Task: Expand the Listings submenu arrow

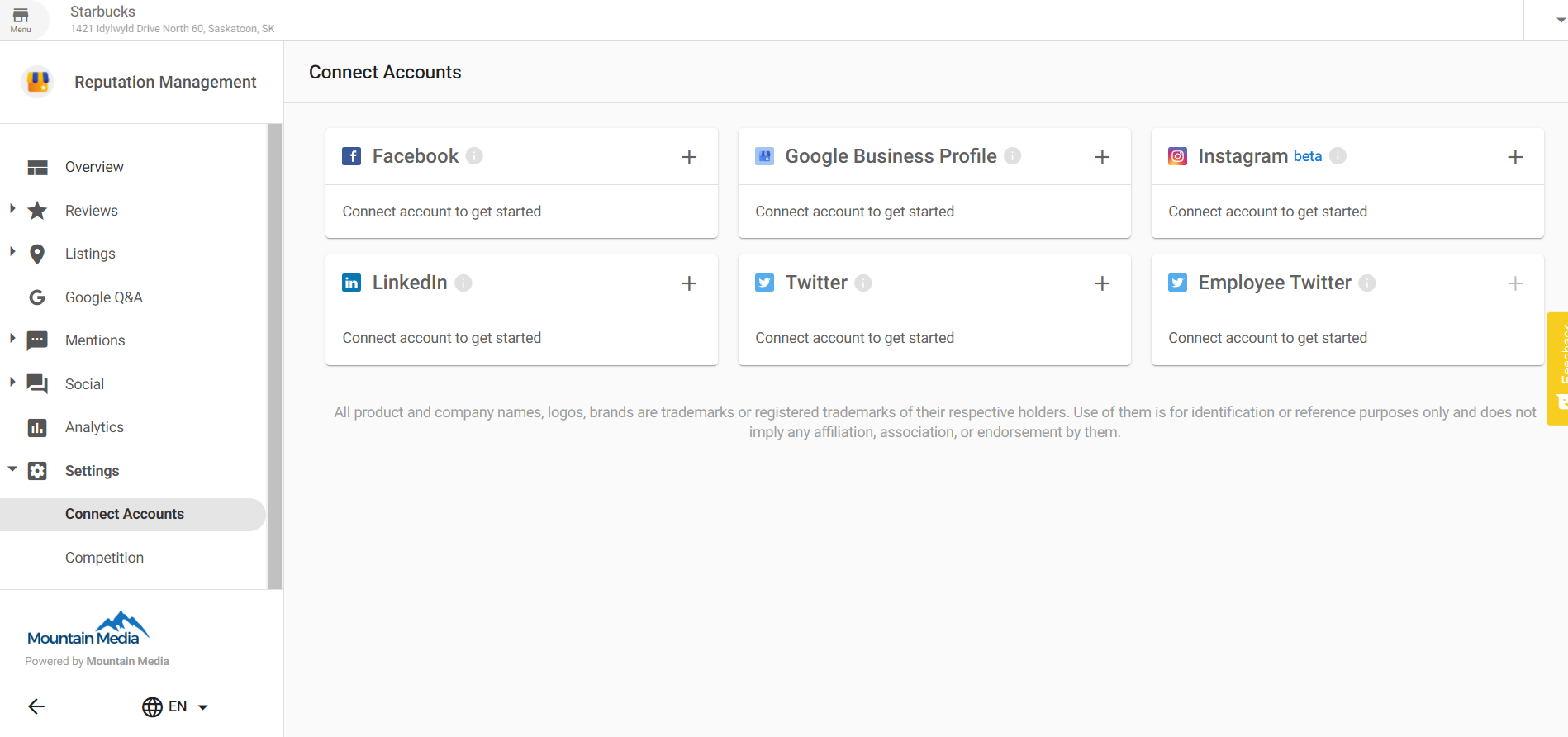Action: point(12,251)
